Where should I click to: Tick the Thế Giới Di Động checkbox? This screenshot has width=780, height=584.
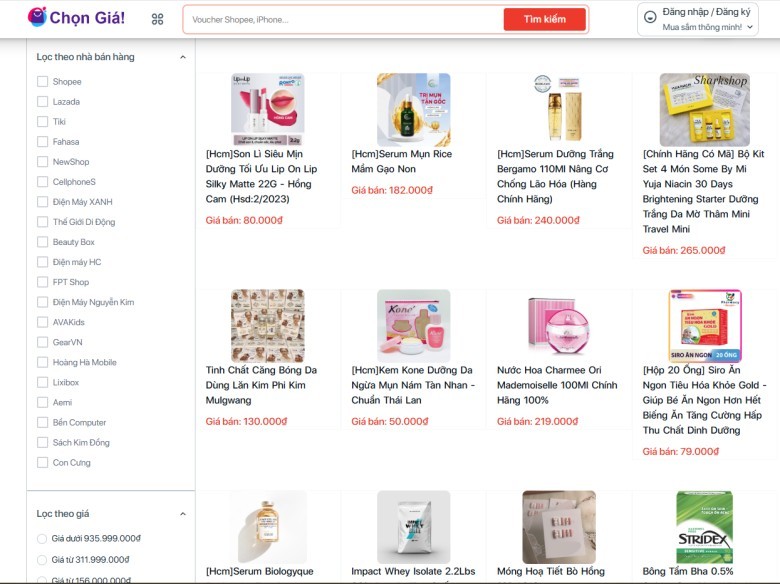(x=42, y=222)
